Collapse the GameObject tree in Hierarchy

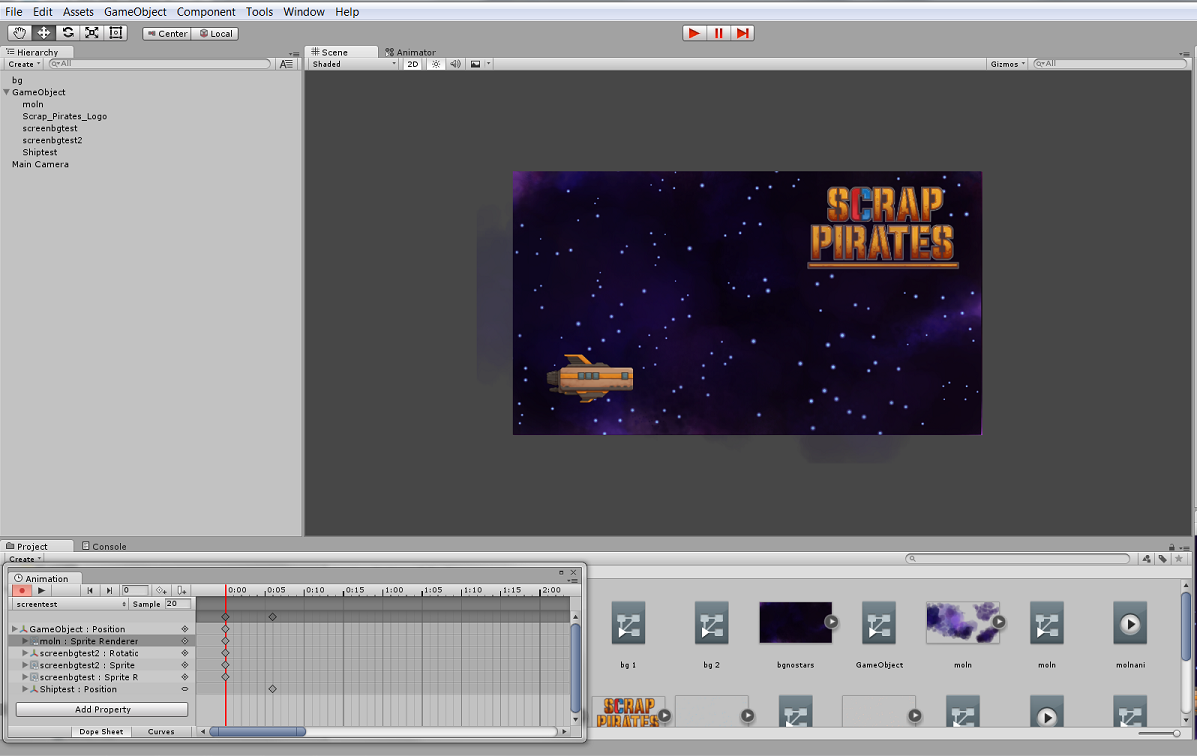pos(7,92)
